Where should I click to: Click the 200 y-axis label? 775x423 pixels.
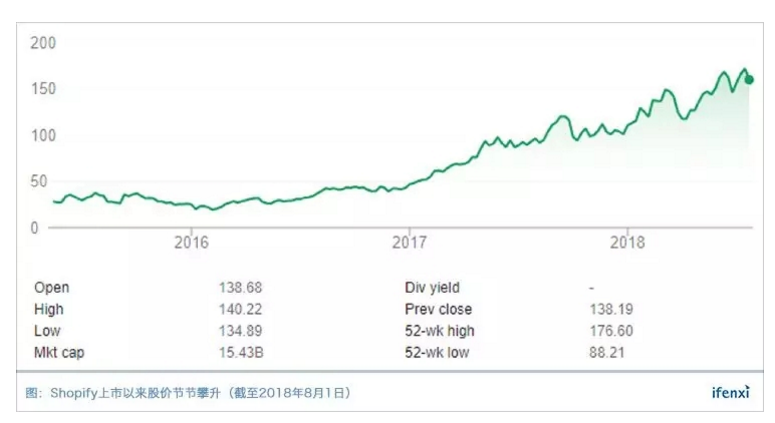43,43
